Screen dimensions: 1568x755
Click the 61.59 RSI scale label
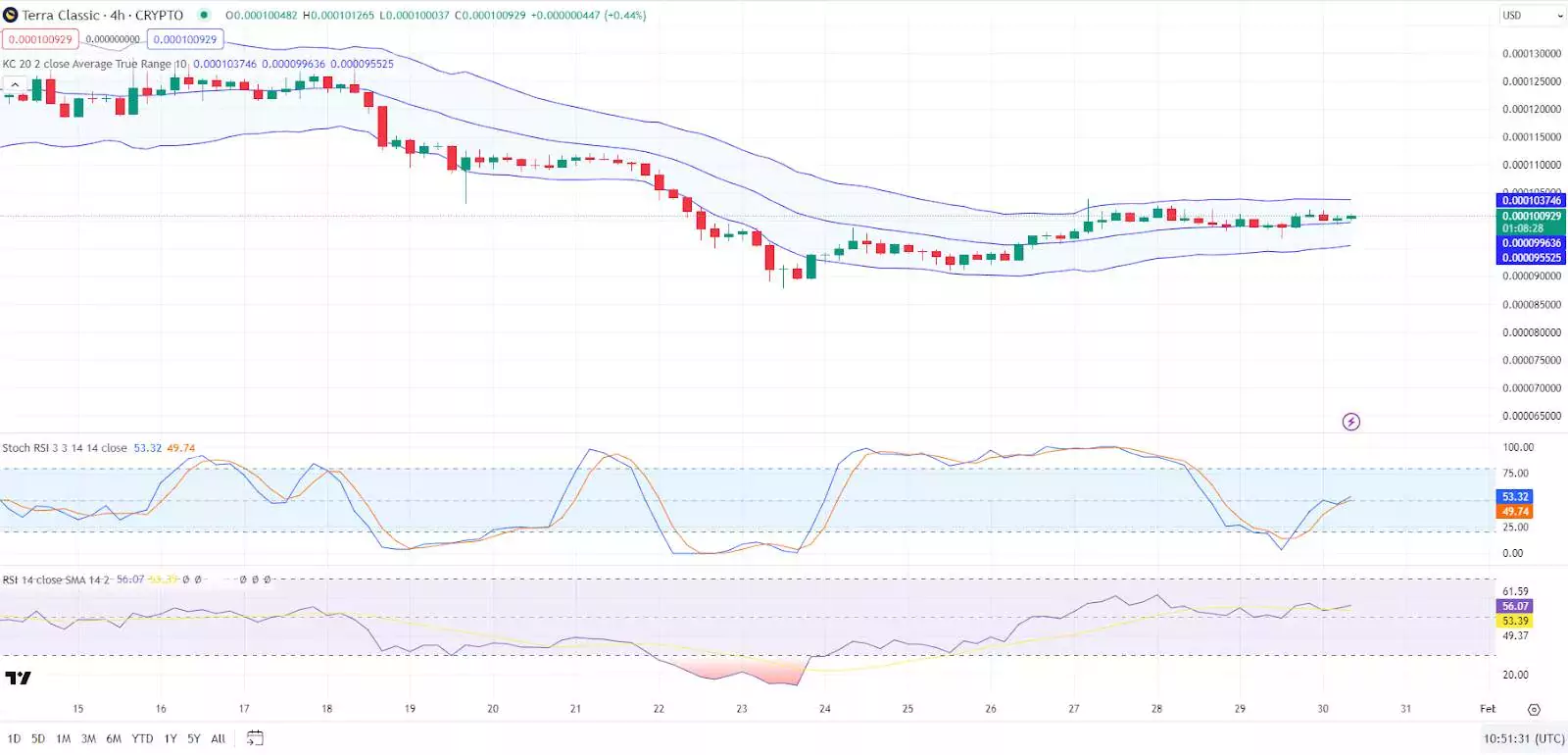point(1515,591)
